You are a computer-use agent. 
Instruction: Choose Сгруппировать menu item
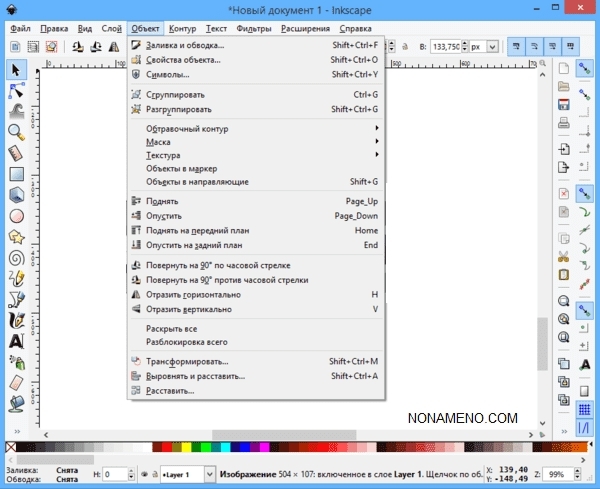point(255,95)
